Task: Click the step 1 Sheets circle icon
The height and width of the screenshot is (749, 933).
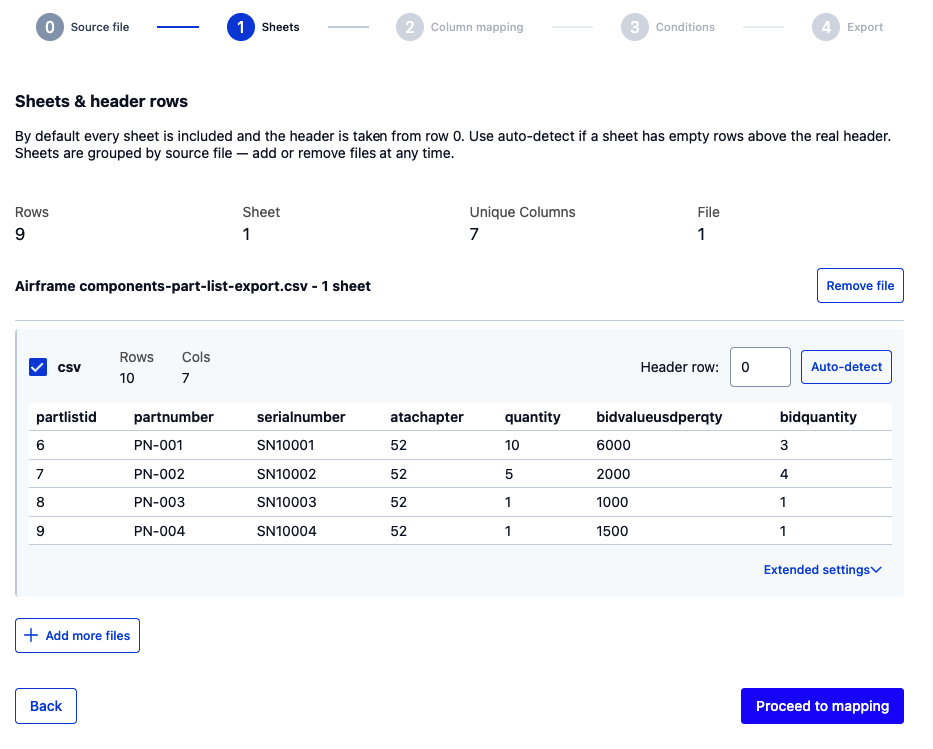Action: (241, 27)
